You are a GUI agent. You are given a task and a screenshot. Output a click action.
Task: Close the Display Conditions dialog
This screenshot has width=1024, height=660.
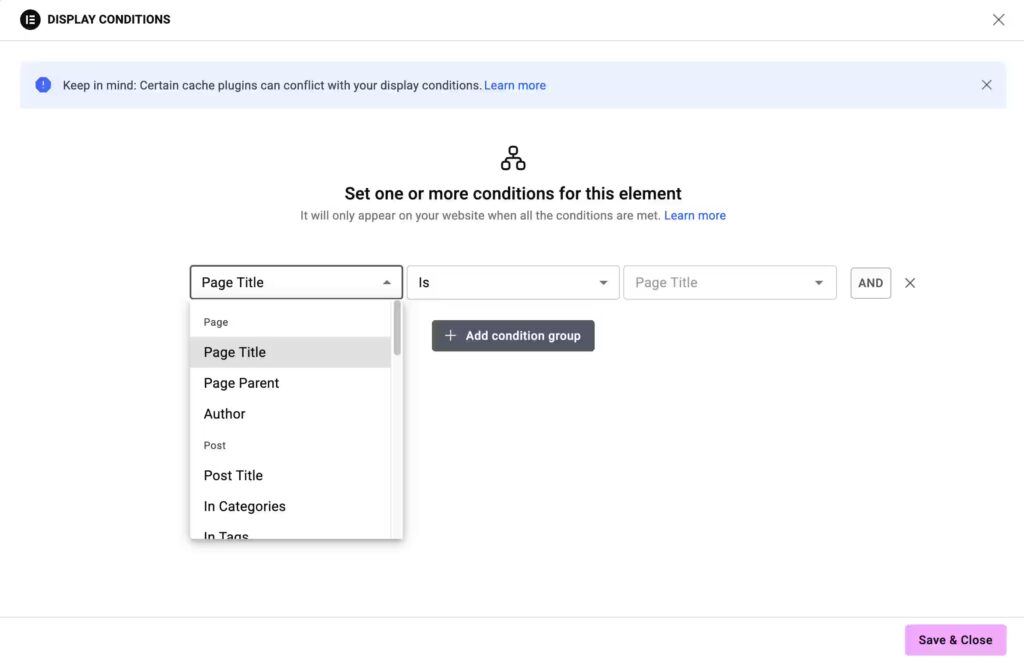[x=998, y=20]
